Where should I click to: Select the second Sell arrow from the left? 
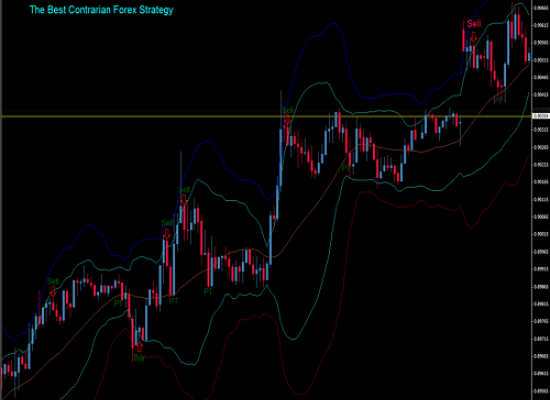[x=167, y=234]
